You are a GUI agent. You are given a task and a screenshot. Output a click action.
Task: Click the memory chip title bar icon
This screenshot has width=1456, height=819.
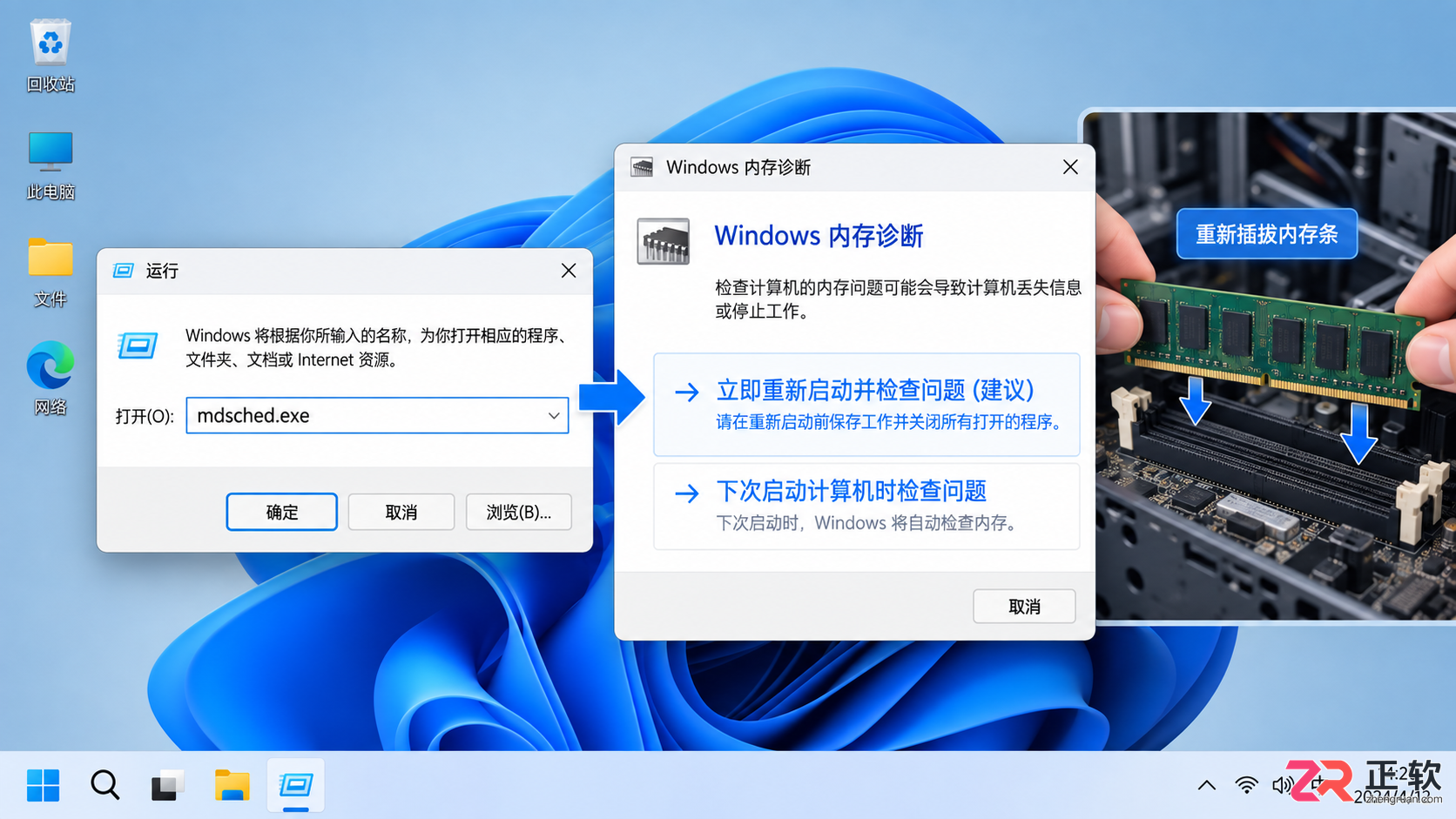pos(642,167)
